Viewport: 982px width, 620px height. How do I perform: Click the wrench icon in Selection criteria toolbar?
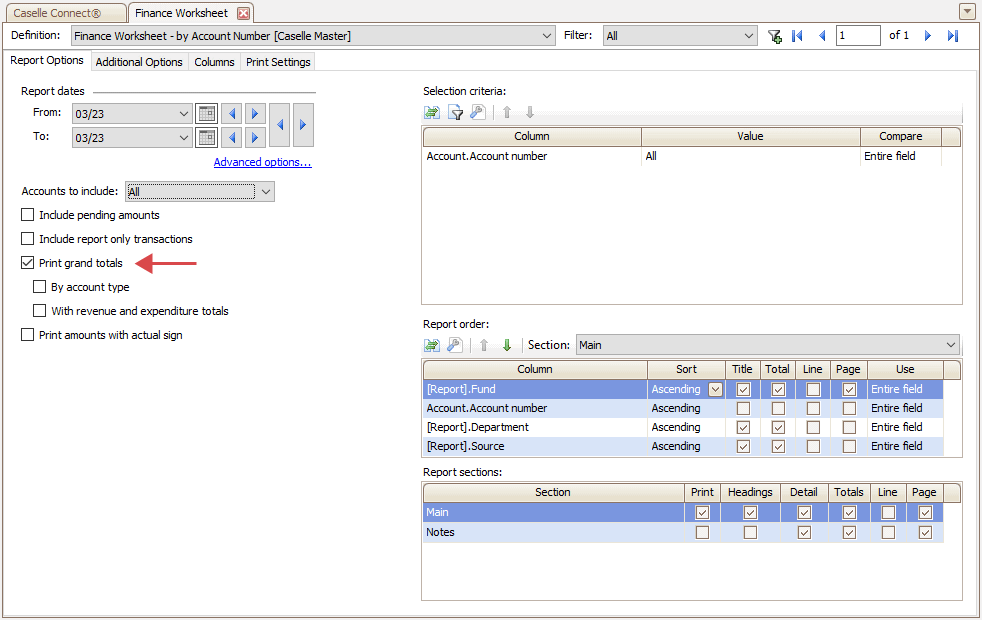(478, 113)
